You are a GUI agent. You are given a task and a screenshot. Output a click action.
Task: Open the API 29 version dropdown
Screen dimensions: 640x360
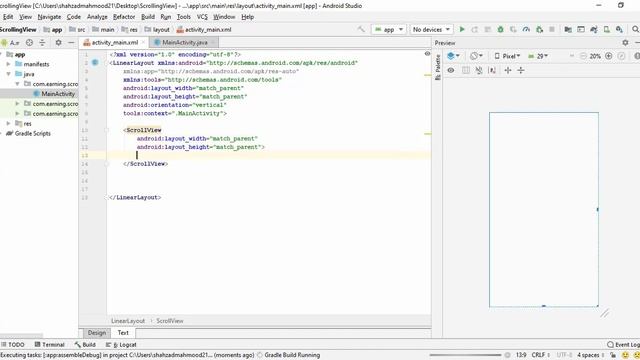pos(538,56)
